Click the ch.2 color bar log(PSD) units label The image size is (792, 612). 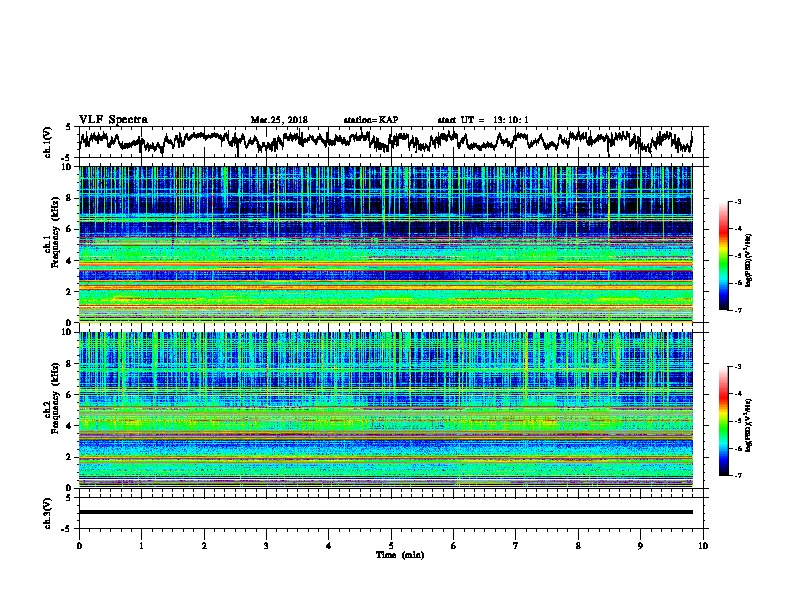[x=749, y=425]
